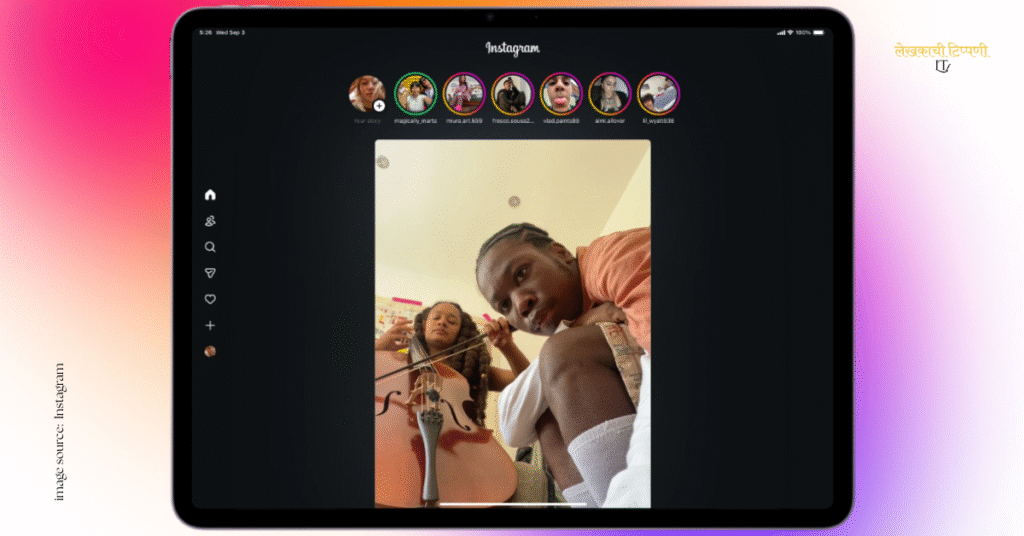
Task: Tap the plus badge on Your story
Action: (x=379, y=105)
